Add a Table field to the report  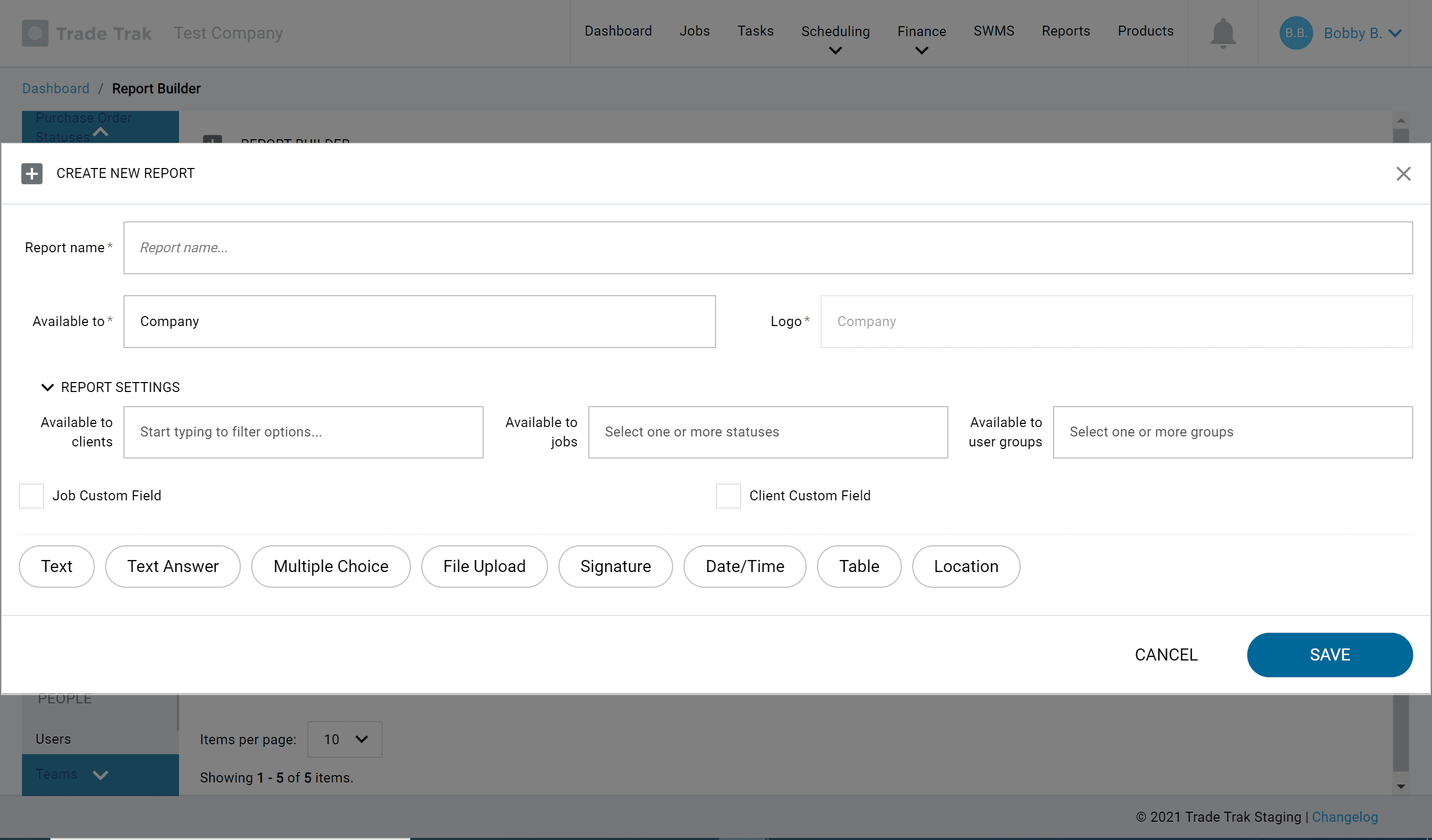click(x=859, y=566)
